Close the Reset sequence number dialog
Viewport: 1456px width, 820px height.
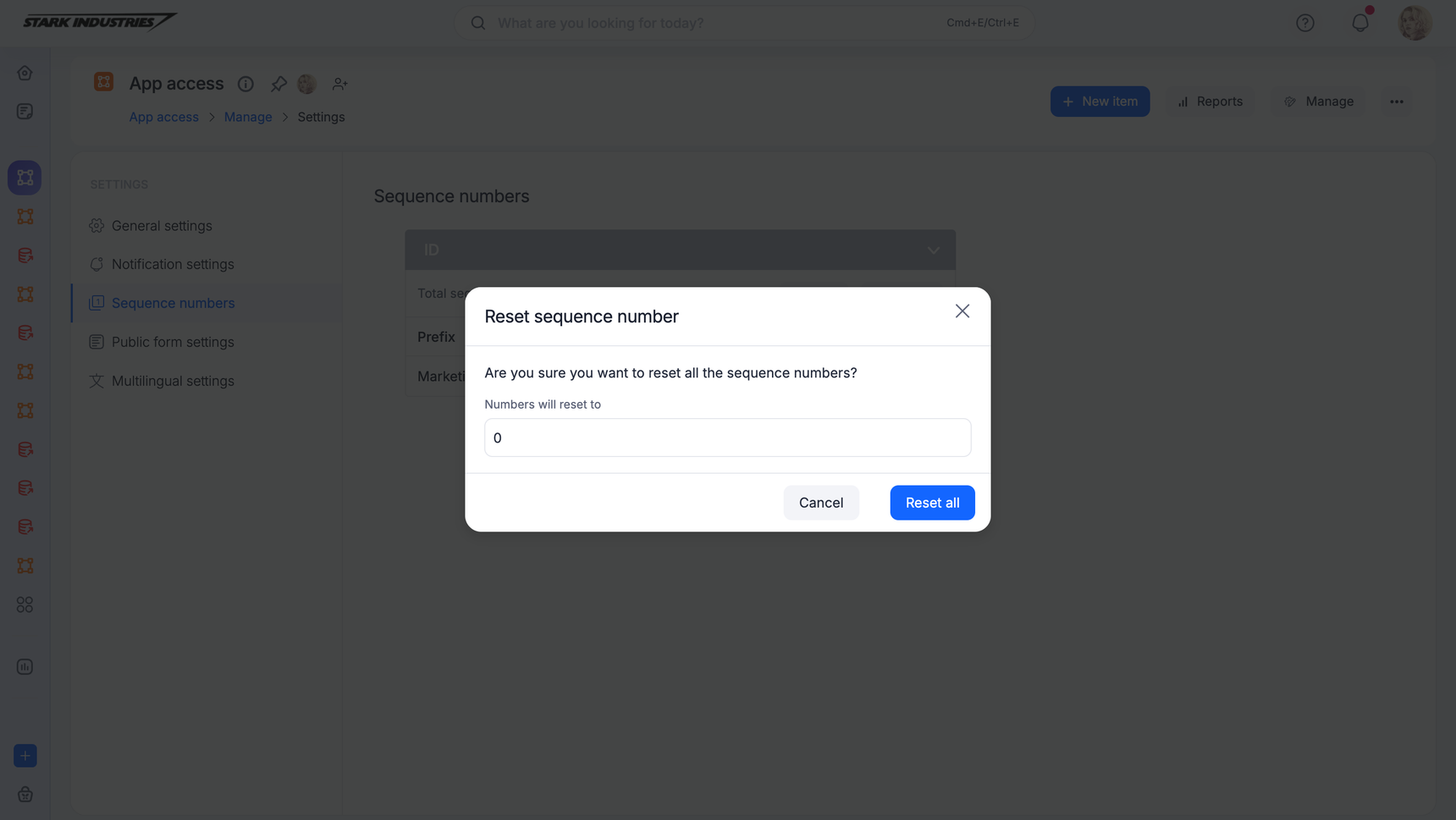962,311
